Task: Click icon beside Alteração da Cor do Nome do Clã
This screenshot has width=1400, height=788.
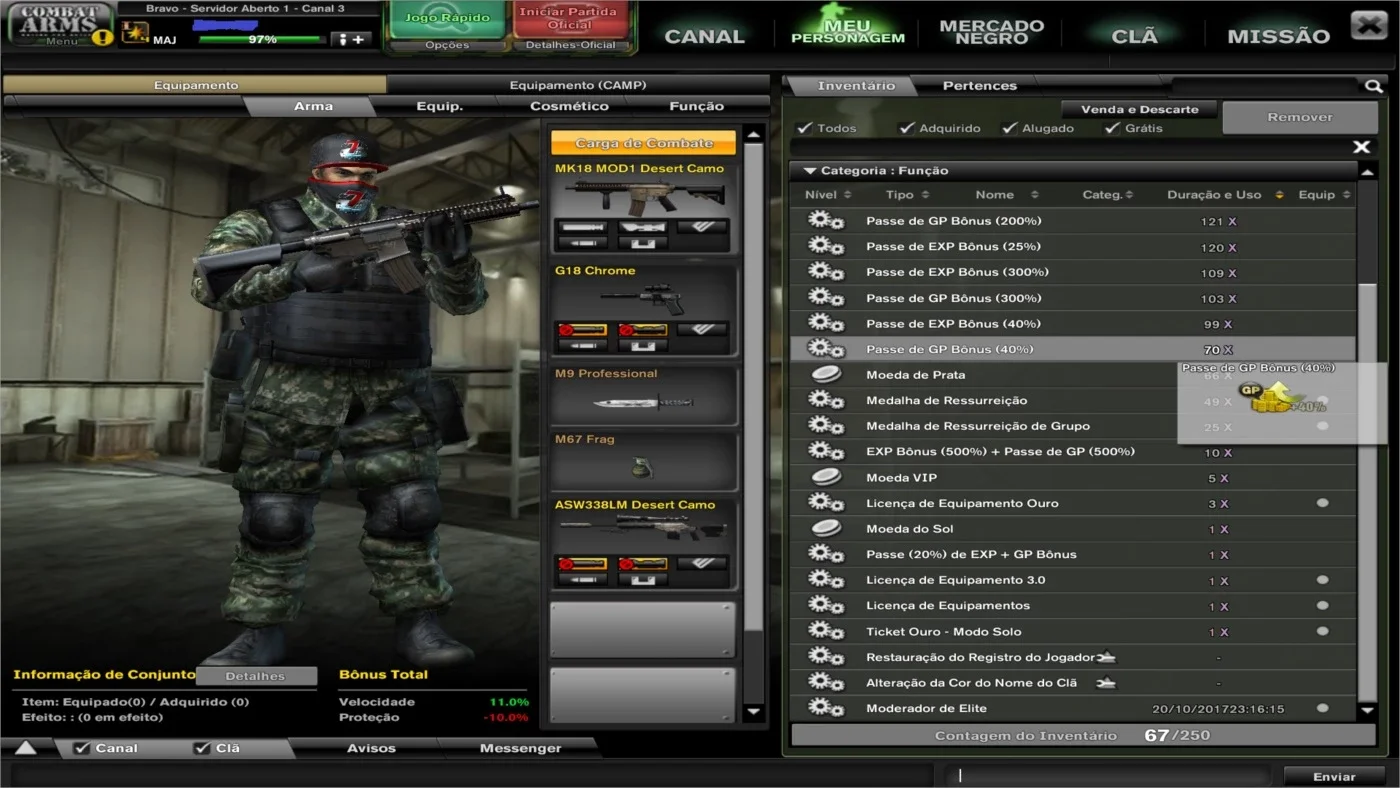Action: click(1105, 683)
